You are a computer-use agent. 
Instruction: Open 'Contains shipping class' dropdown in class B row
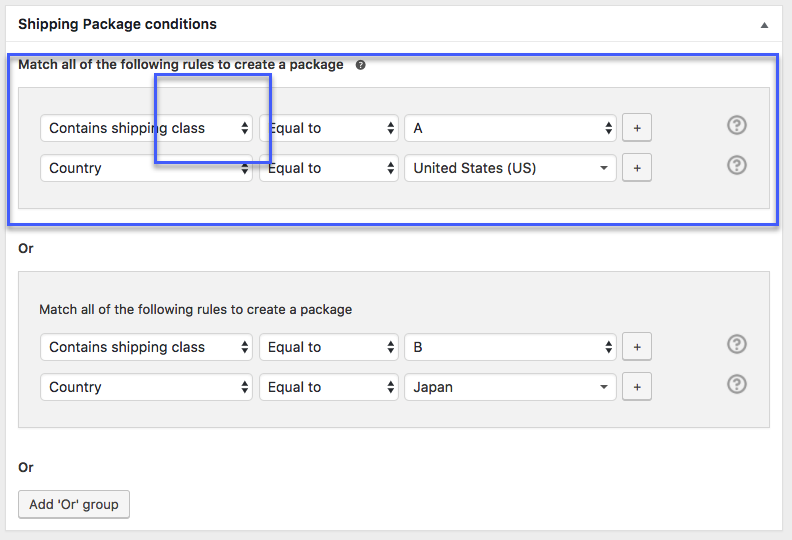(x=146, y=347)
